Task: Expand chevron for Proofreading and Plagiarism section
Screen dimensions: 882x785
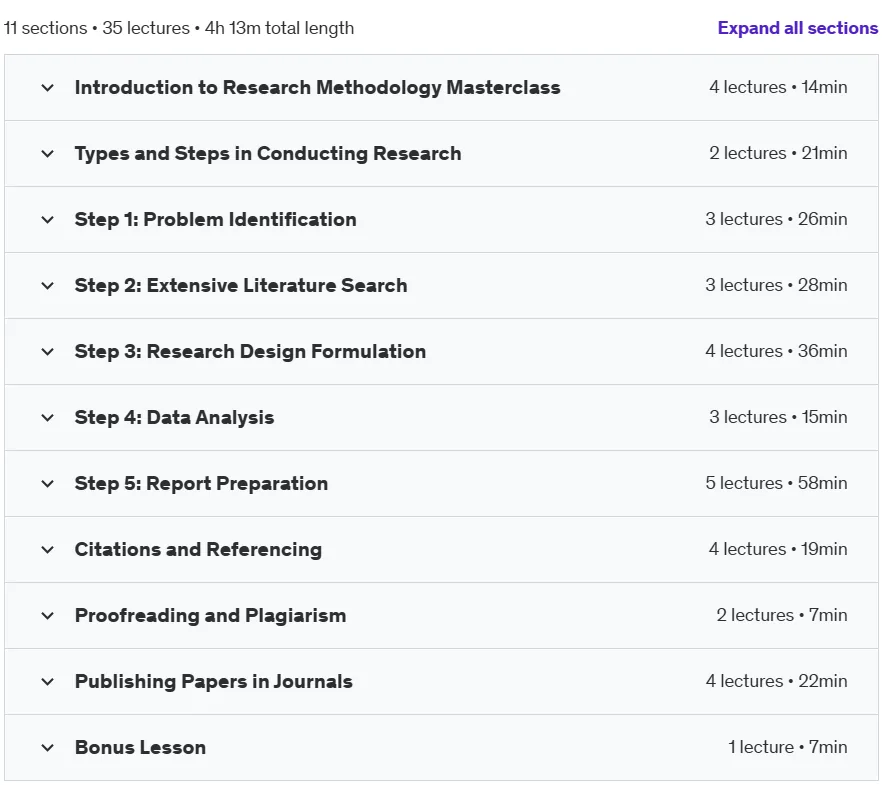Action: point(48,616)
